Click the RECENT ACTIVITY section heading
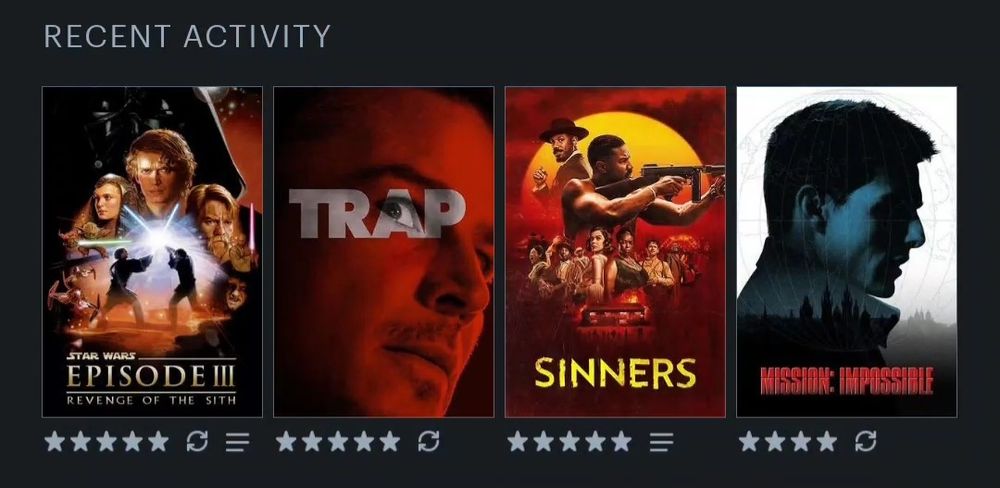1000x488 pixels. tap(187, 36)
